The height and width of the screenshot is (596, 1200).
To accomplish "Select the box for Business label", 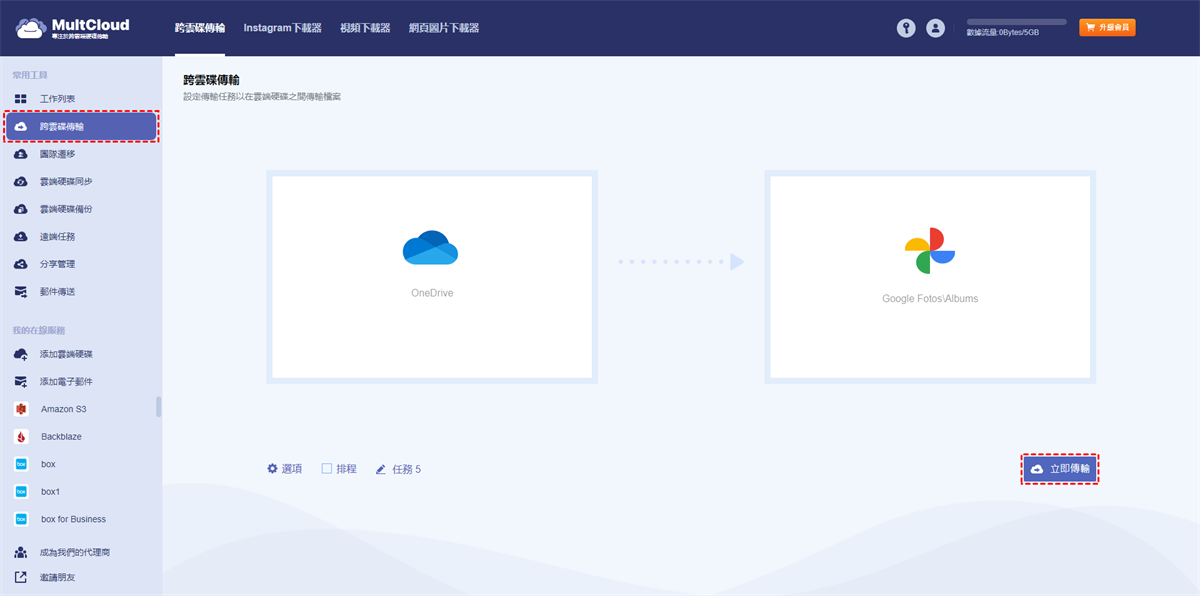I will [73, 519].
